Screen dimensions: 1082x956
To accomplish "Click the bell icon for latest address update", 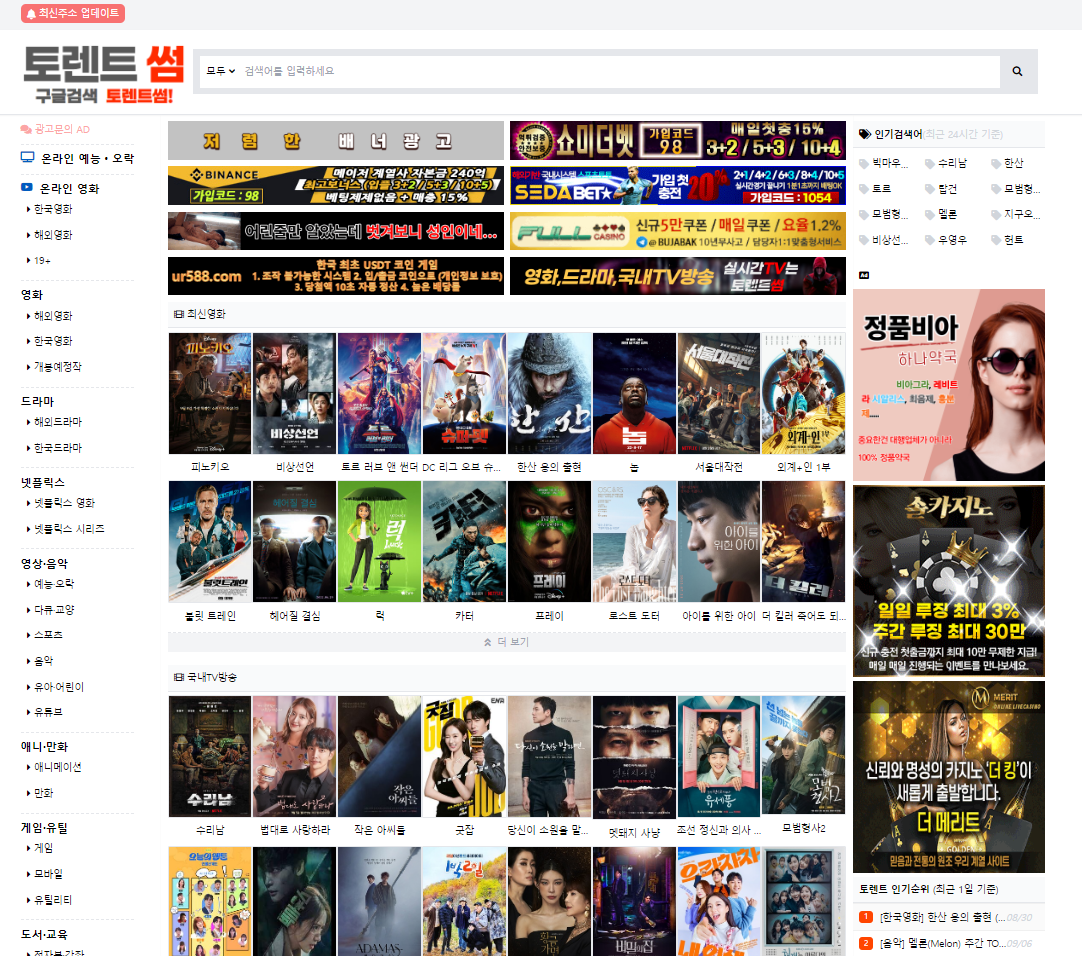I will click(x=31, y=14).
